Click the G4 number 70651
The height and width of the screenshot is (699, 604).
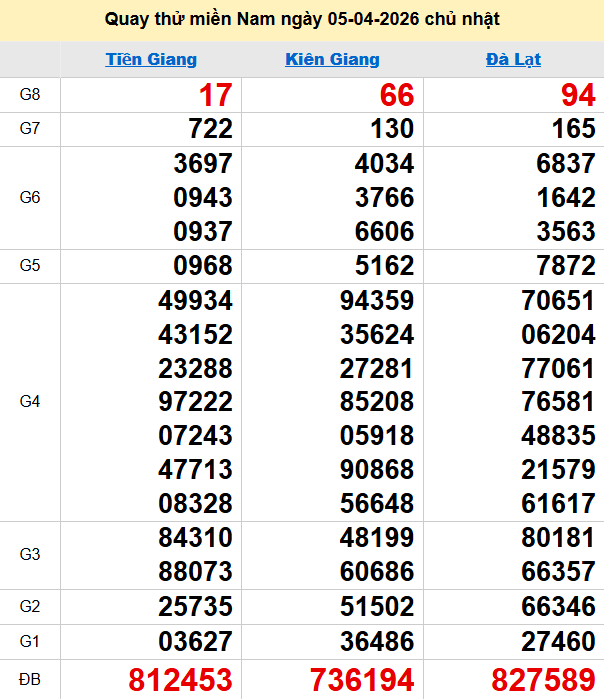pos(559,300)
